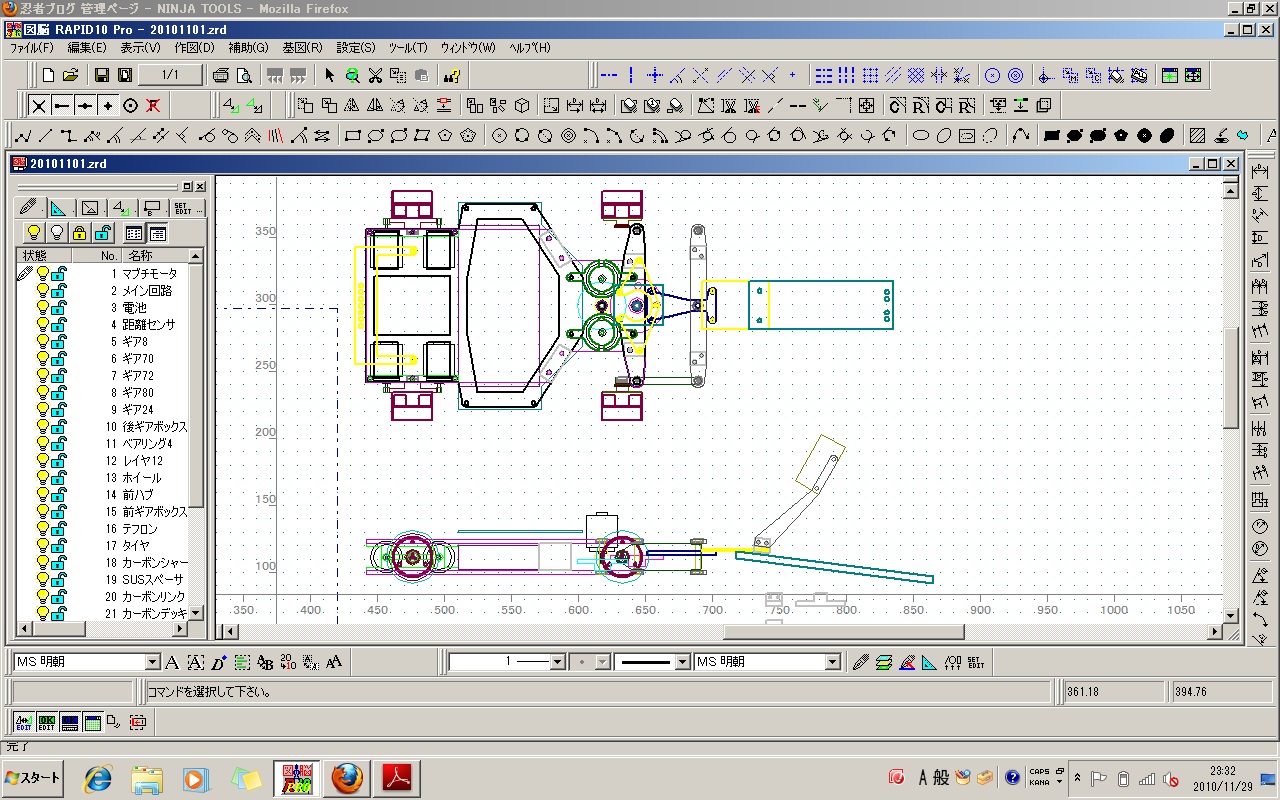Open Firefox from the taskbar

pos(348,778)
